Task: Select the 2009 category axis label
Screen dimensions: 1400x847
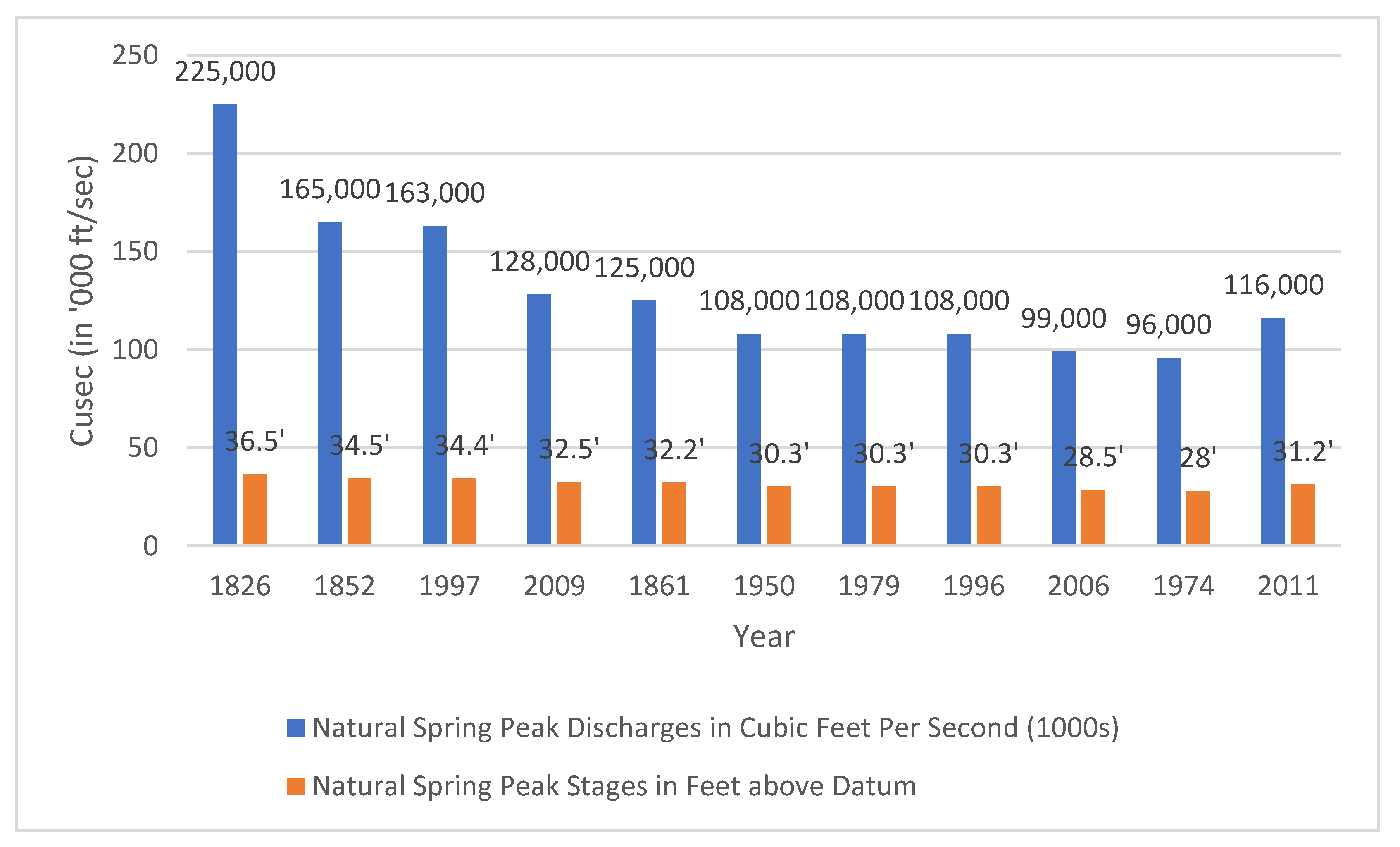Action: click(x=554, y=586)
